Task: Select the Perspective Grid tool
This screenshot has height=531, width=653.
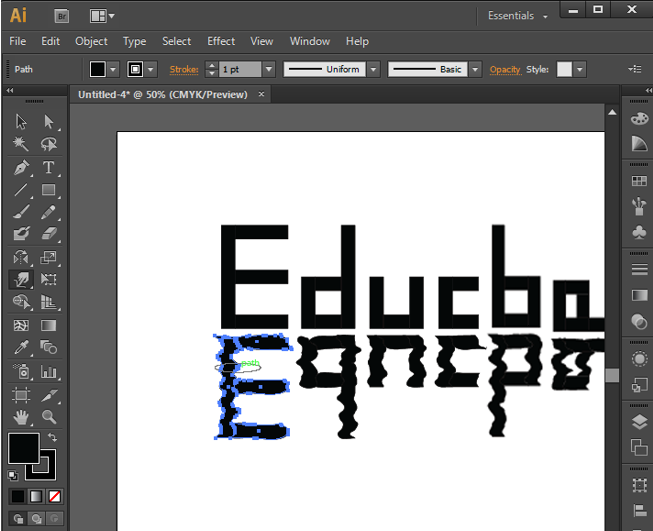Action: [x=49, y=302]
